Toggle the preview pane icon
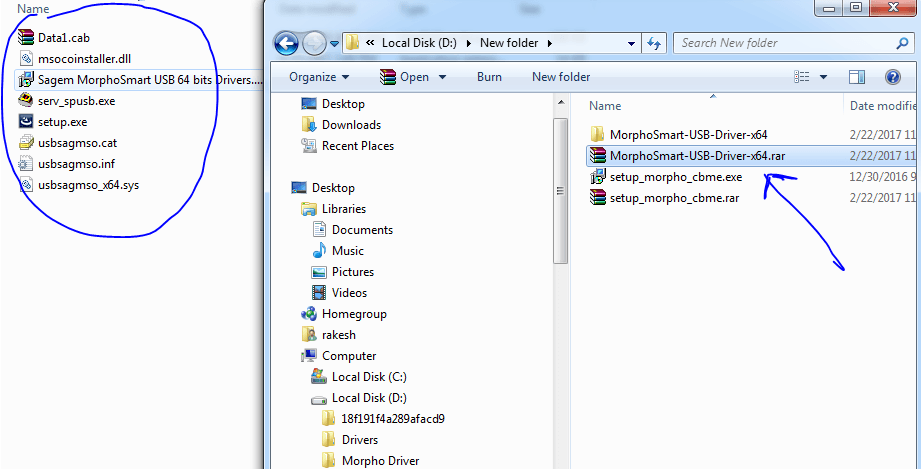 (x=857, y=77)
